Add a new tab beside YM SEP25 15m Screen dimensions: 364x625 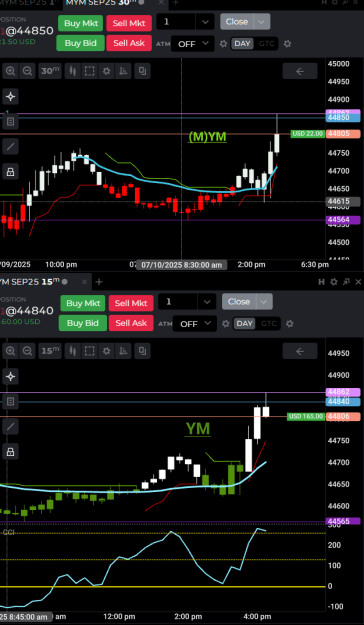point(99,282)
